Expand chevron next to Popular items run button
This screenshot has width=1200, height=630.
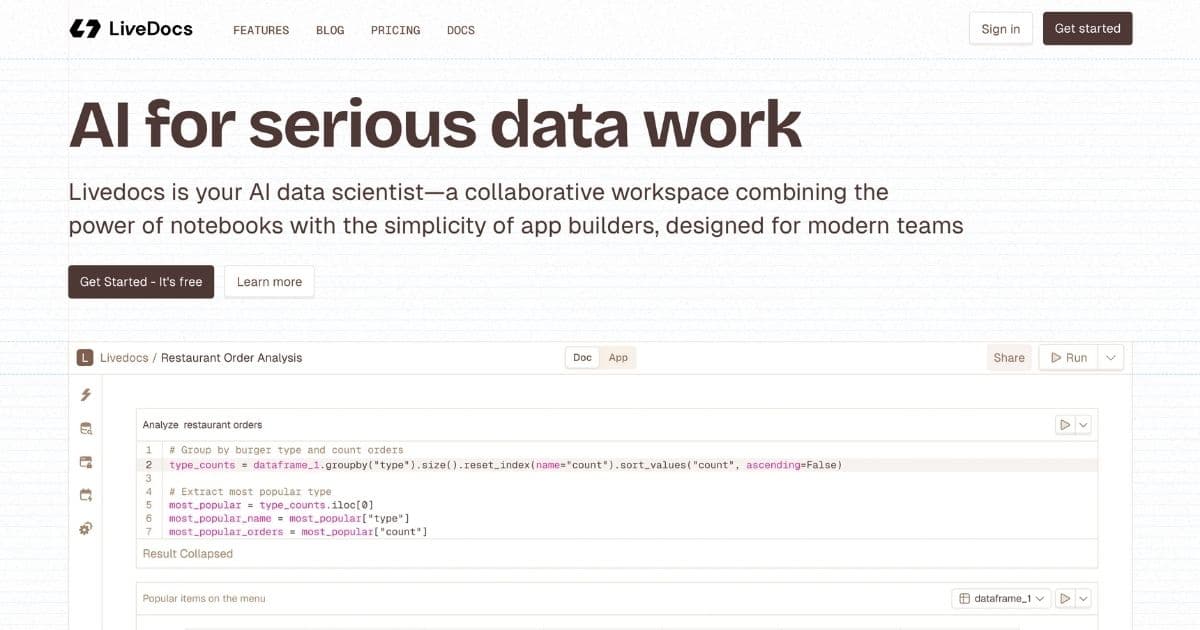click(x=1083, y=598)
